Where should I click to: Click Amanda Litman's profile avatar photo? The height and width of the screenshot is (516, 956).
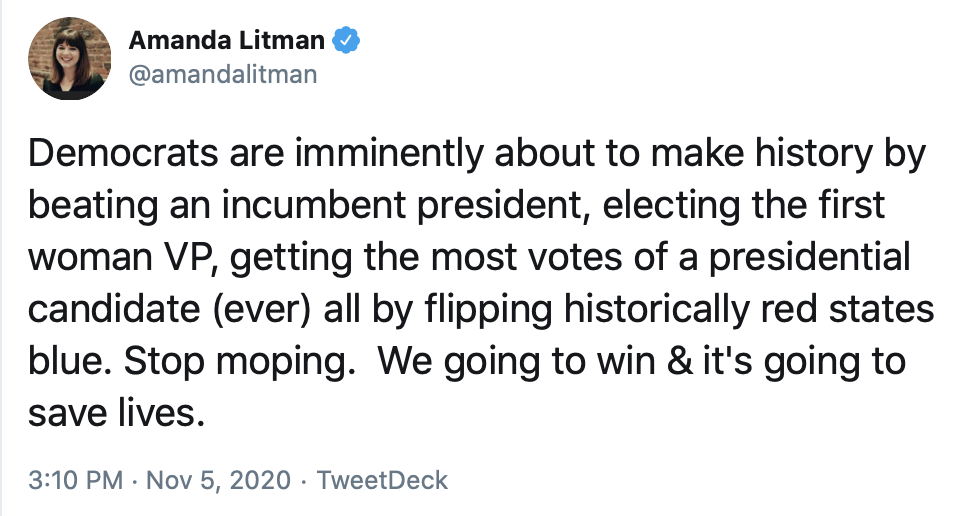[68, 58]
